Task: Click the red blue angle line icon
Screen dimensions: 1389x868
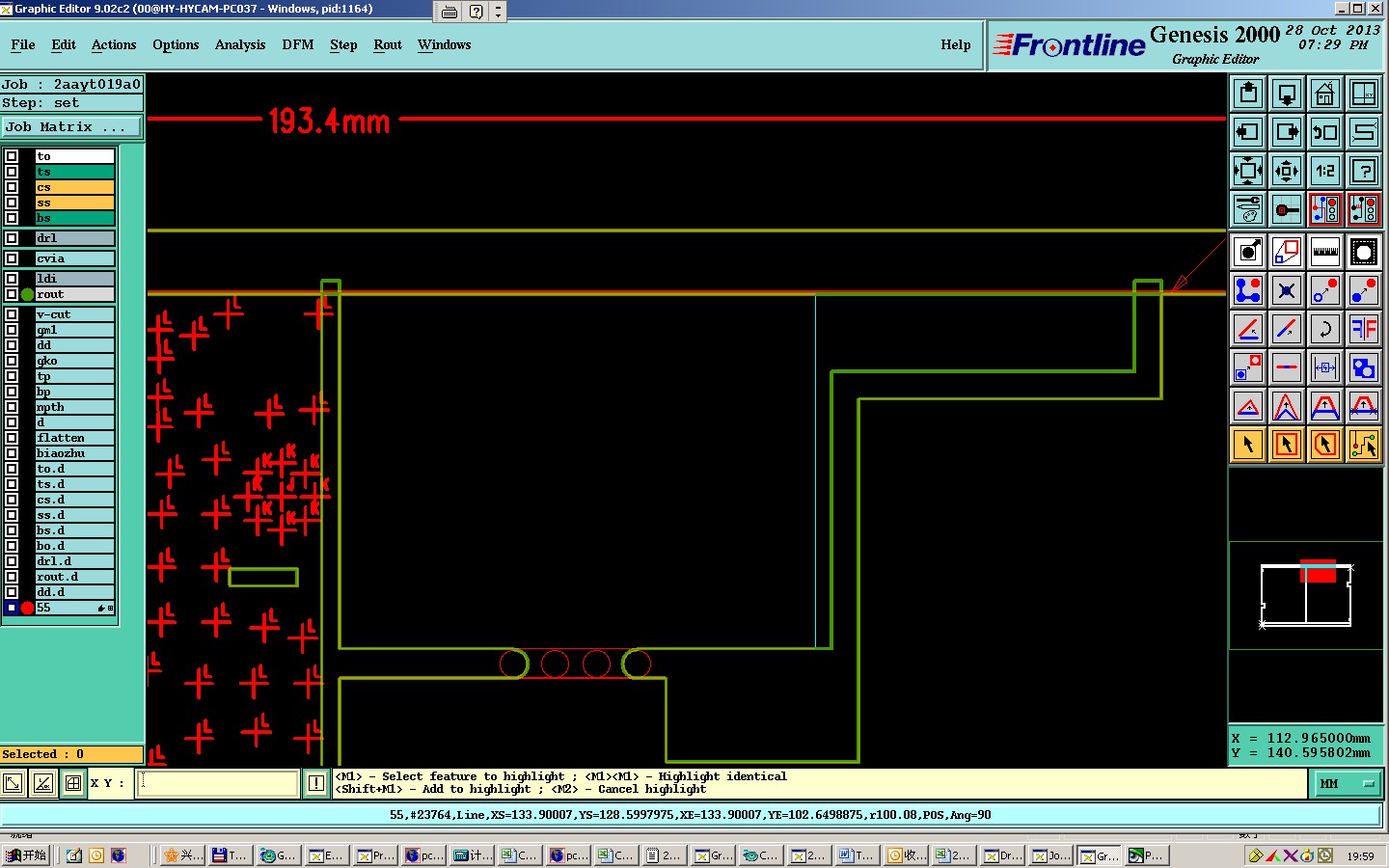Action: click(x=1248, y=329)
